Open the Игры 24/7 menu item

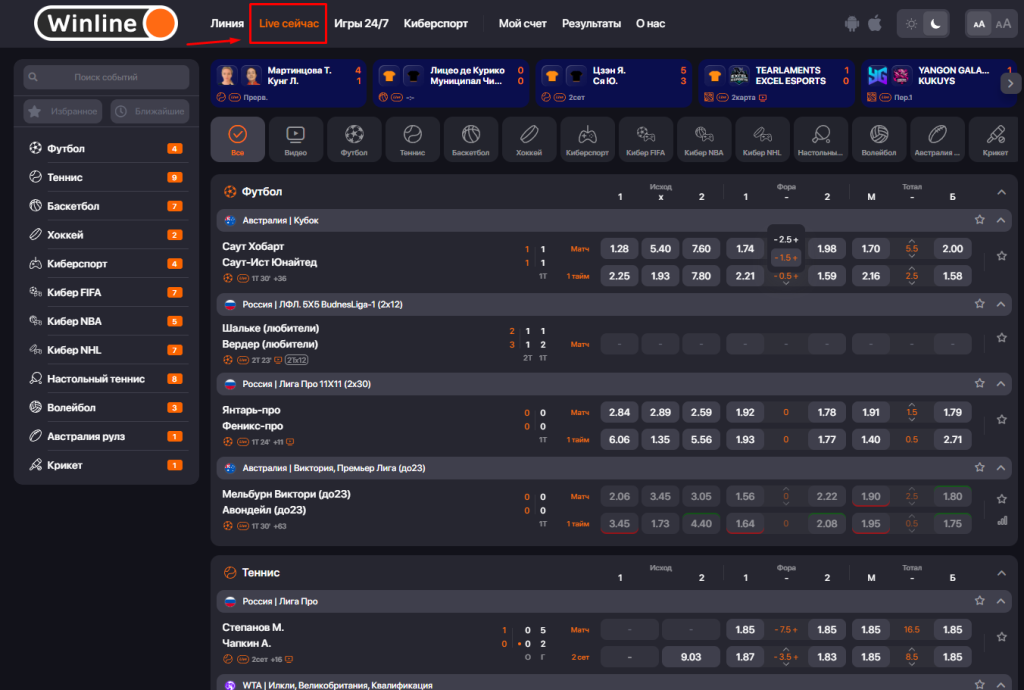[361, 24]
